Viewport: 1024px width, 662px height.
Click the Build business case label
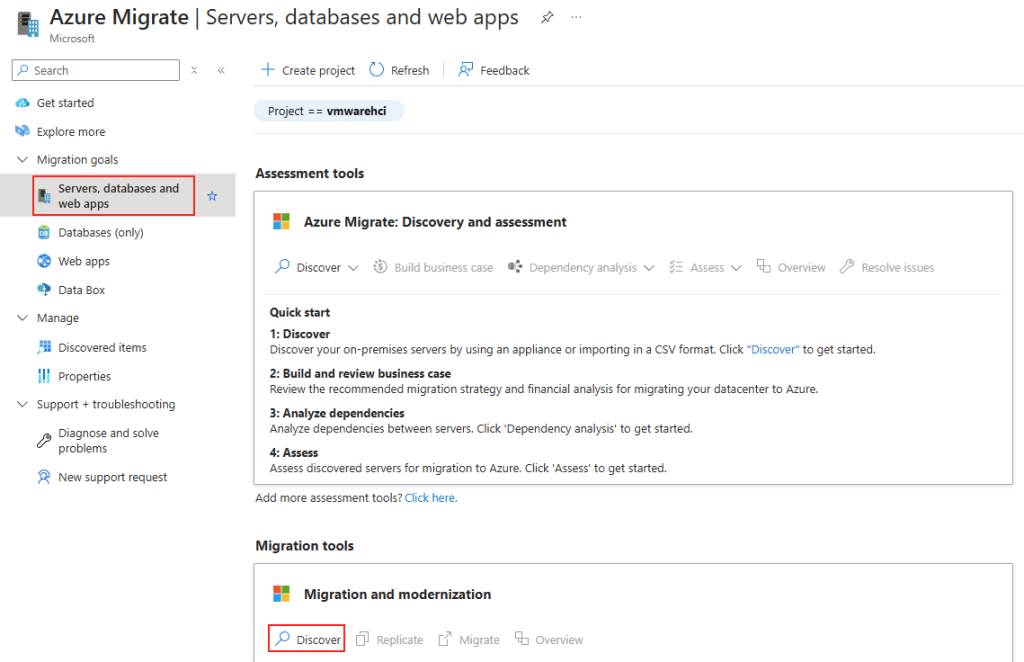[443, 268]
